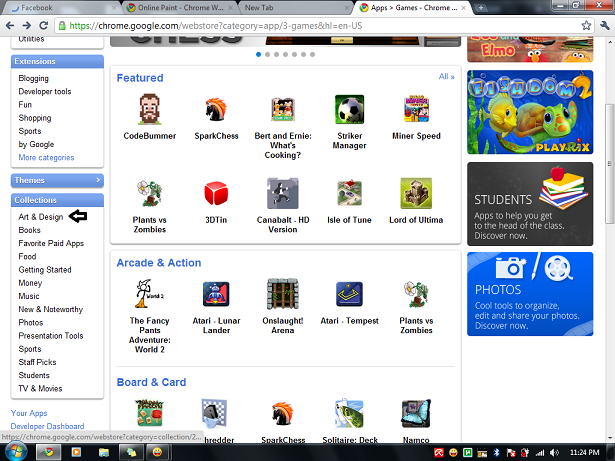Open Shredder chess icon in Board & Card

click(215, 414)
